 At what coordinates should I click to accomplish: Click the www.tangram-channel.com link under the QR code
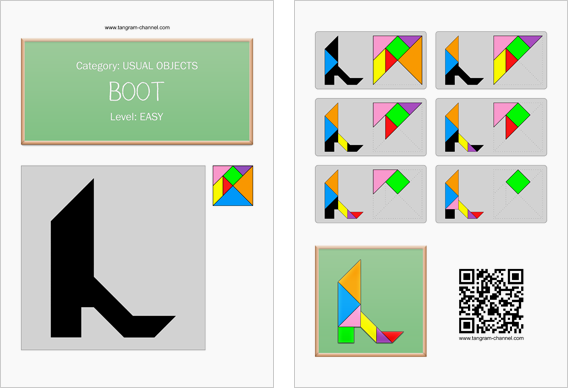coord(491,338)
